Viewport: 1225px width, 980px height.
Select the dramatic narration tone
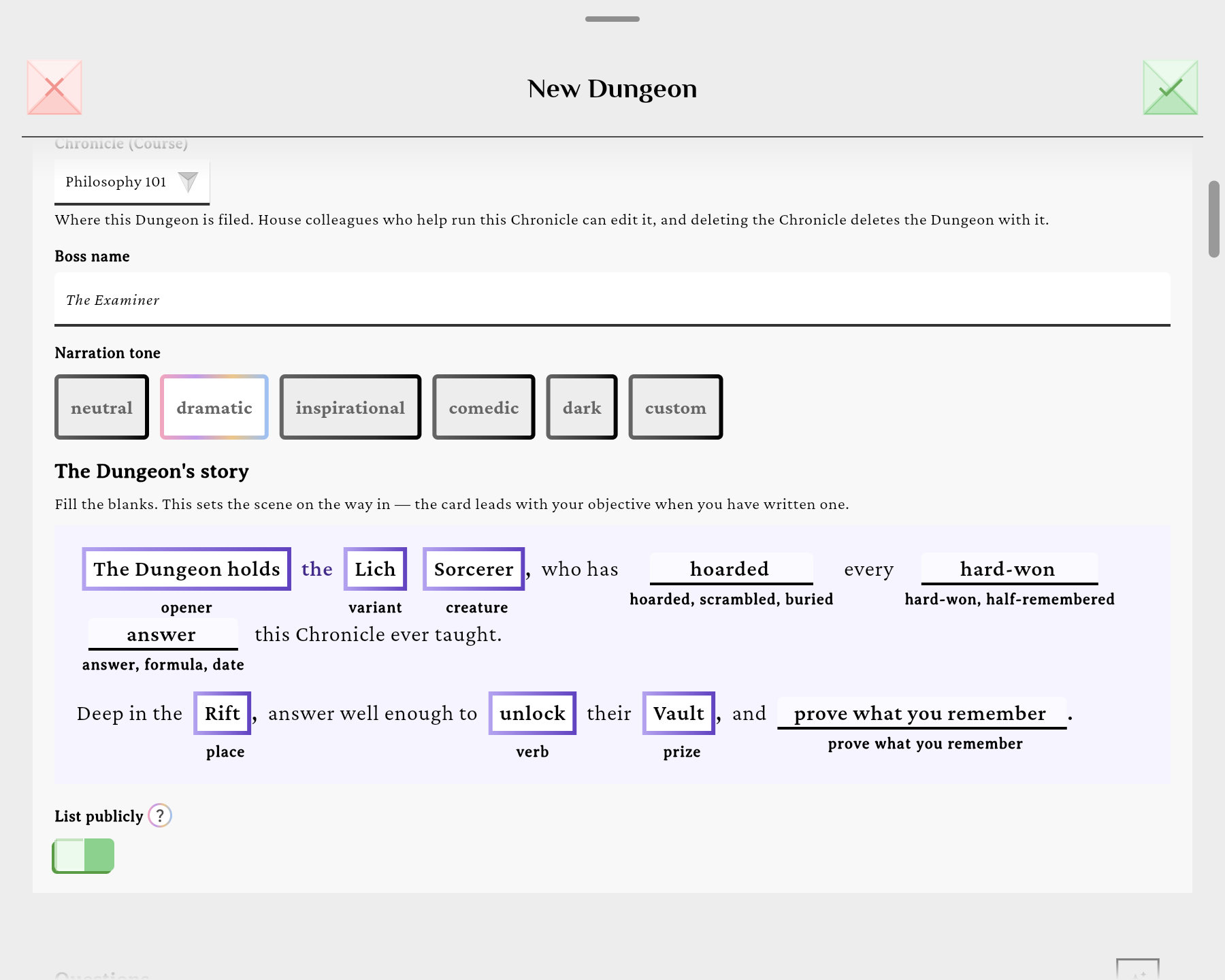(214, 407)
